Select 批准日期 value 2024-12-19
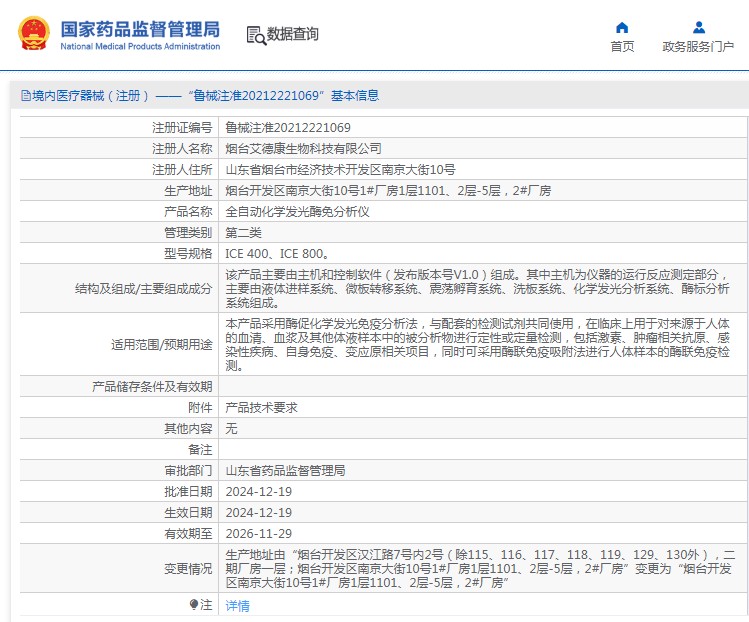This screenshot has width=749, height=622. [258, 492]
